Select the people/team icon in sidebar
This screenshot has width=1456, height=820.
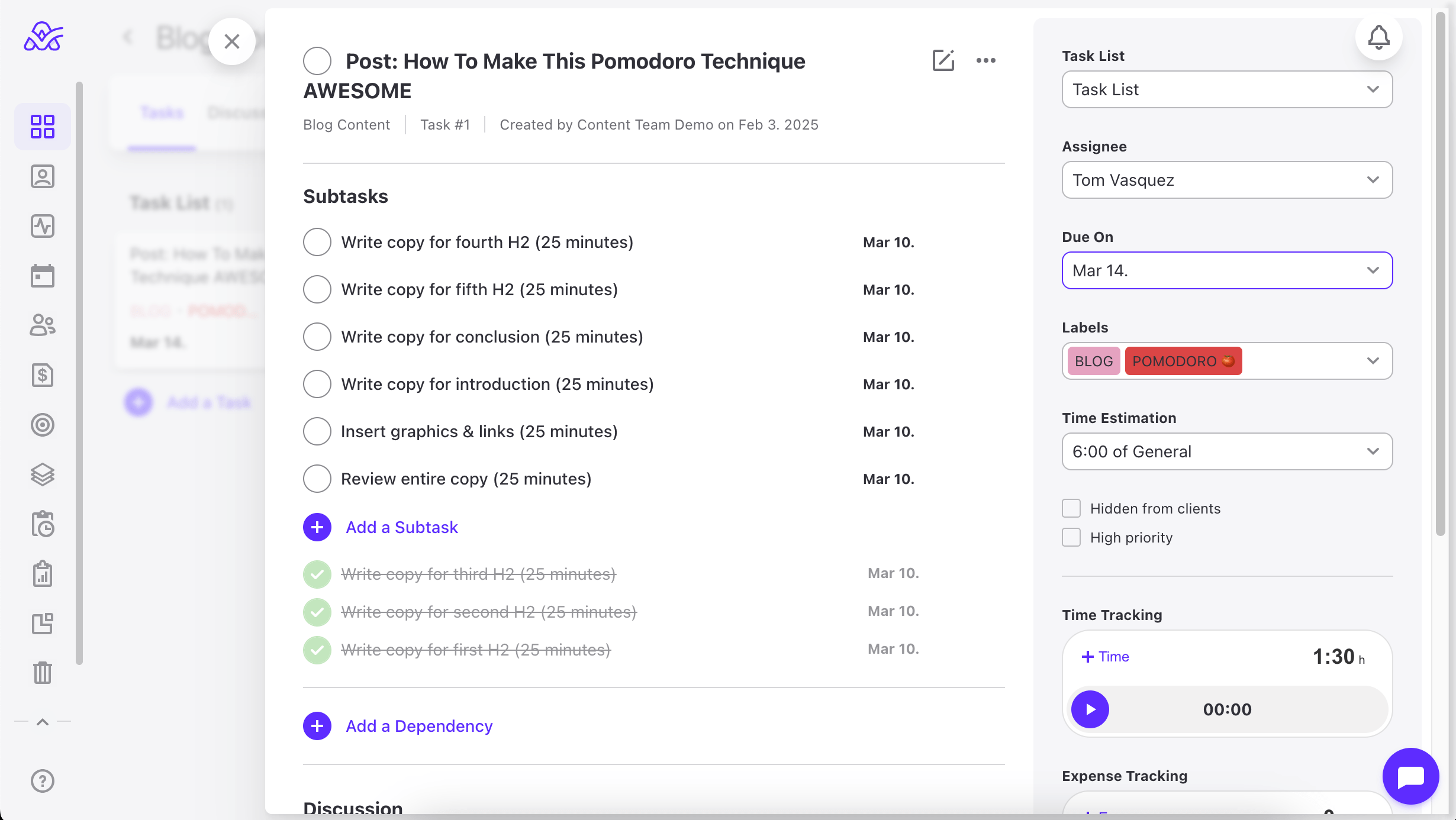click(42, 325)
